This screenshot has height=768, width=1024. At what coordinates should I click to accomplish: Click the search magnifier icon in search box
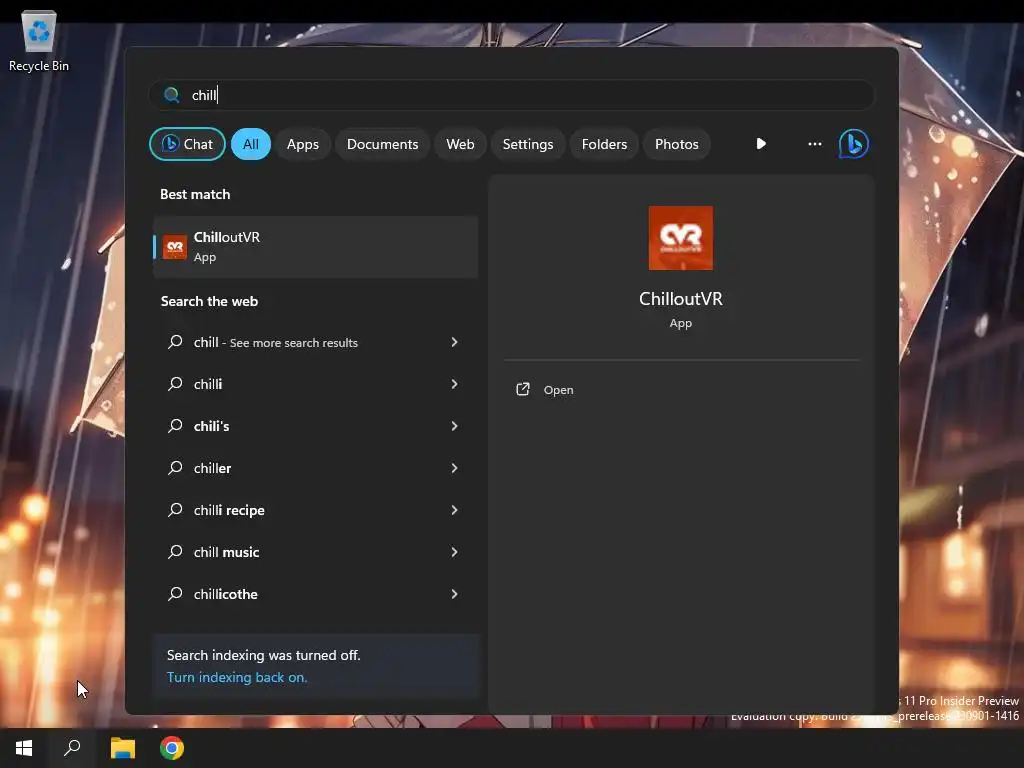point(172,95)
